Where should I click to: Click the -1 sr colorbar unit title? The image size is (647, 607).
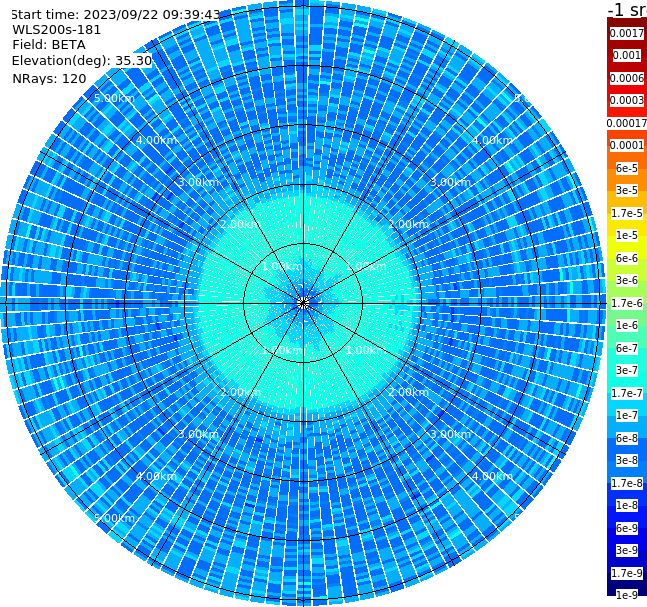[x=627, y=9]
